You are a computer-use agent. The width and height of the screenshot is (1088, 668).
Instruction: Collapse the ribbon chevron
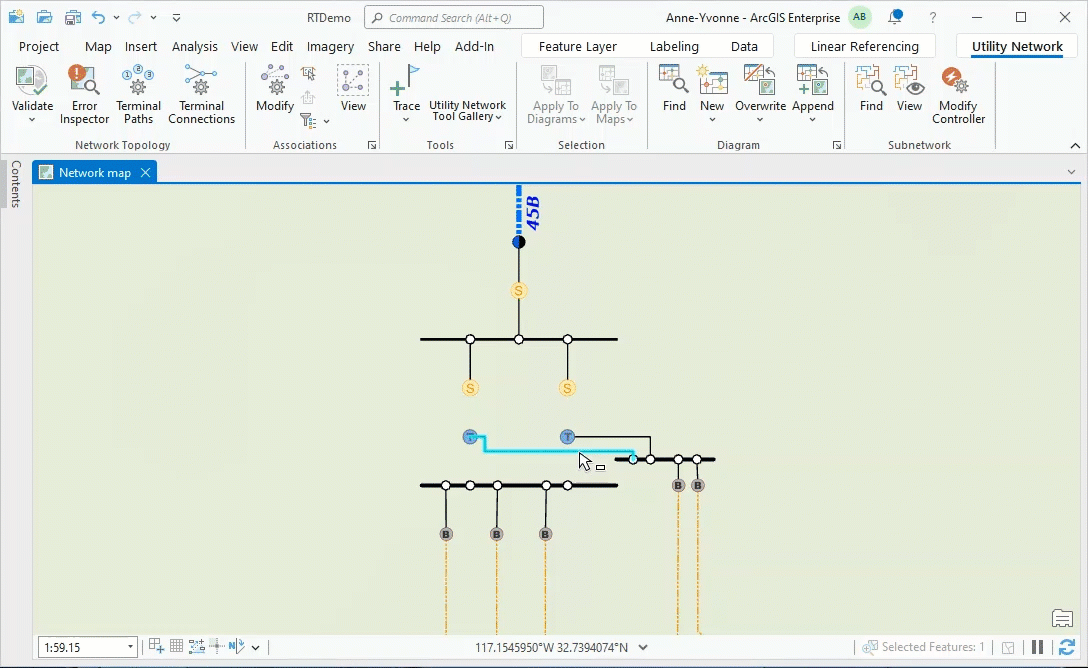[1075, 146]
